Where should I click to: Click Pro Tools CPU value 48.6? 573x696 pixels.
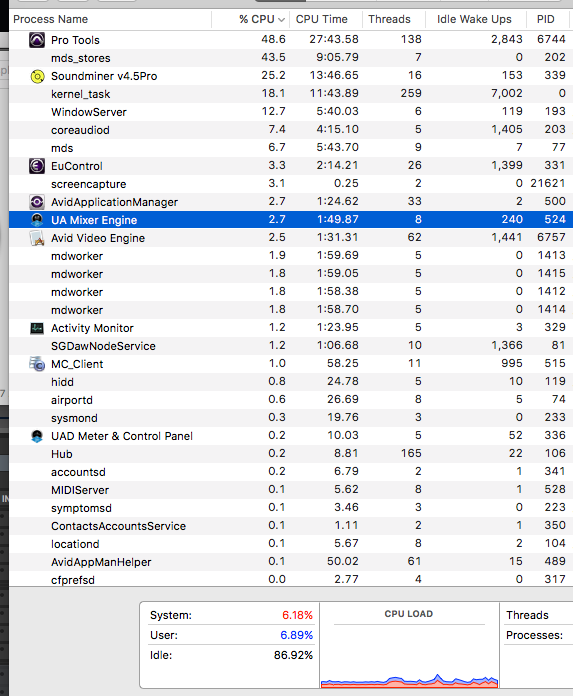273,40
